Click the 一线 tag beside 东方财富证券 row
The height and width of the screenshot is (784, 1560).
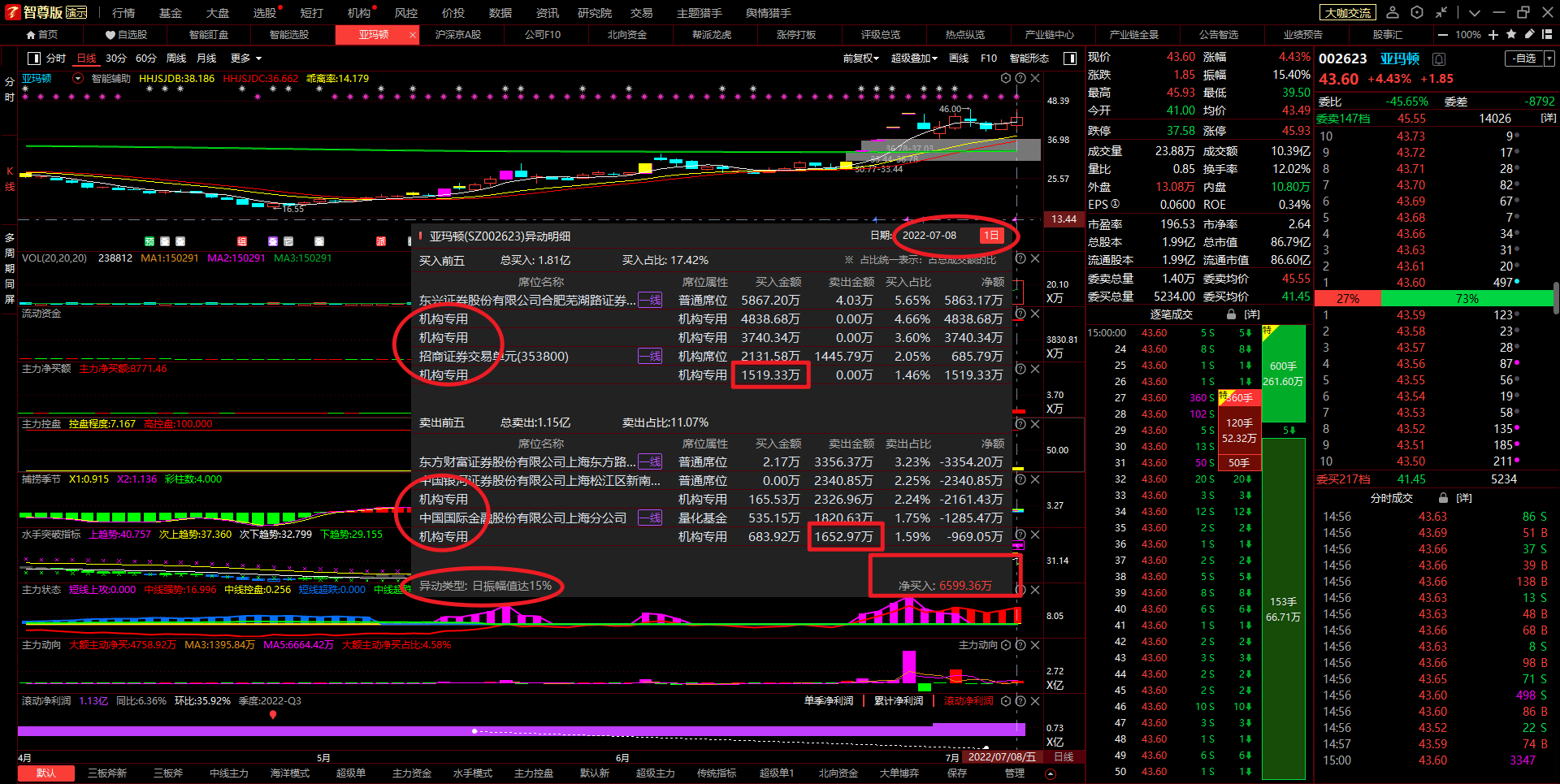pyautogui.click(x=650, y=461)
